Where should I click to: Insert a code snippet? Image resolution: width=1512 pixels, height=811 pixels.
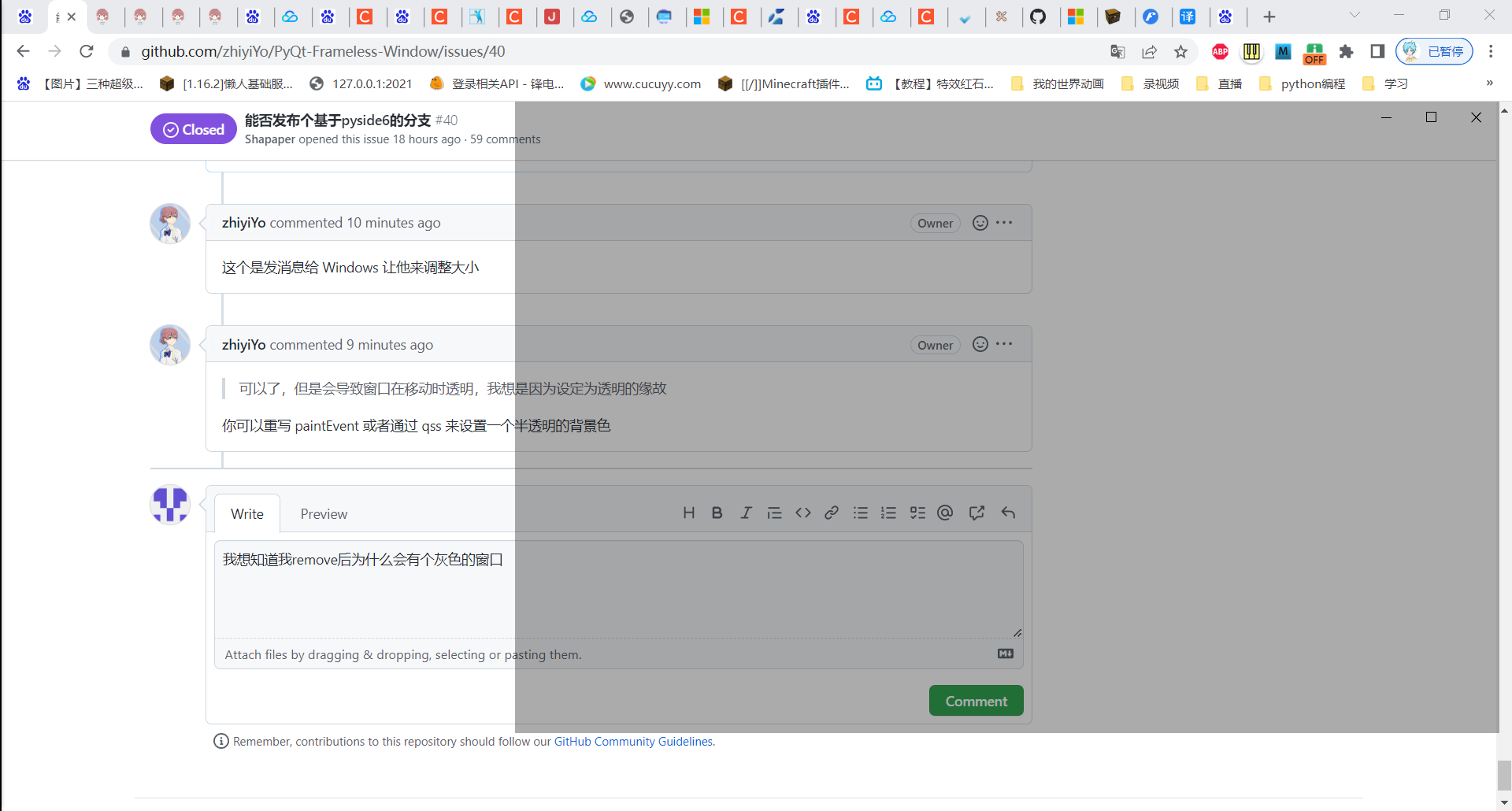(x=803, y=513)
